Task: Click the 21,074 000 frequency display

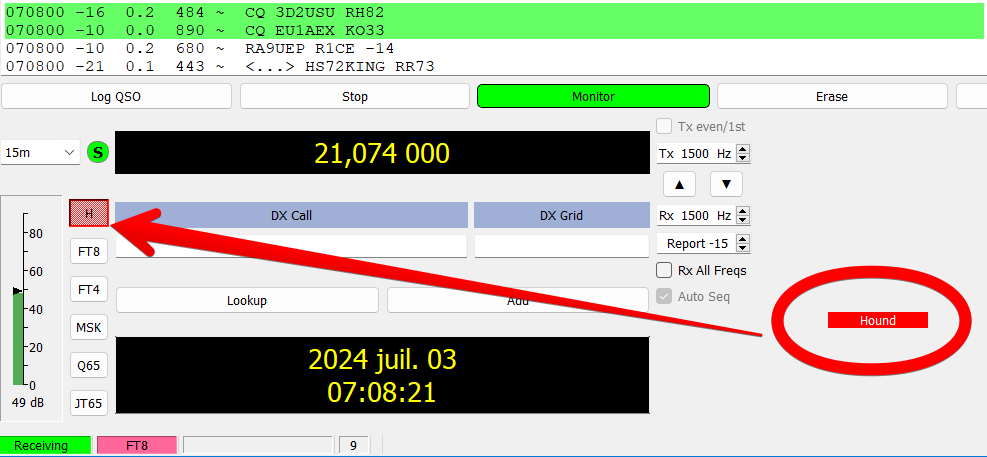Action: pyautogui.click(x=382, y=153)
